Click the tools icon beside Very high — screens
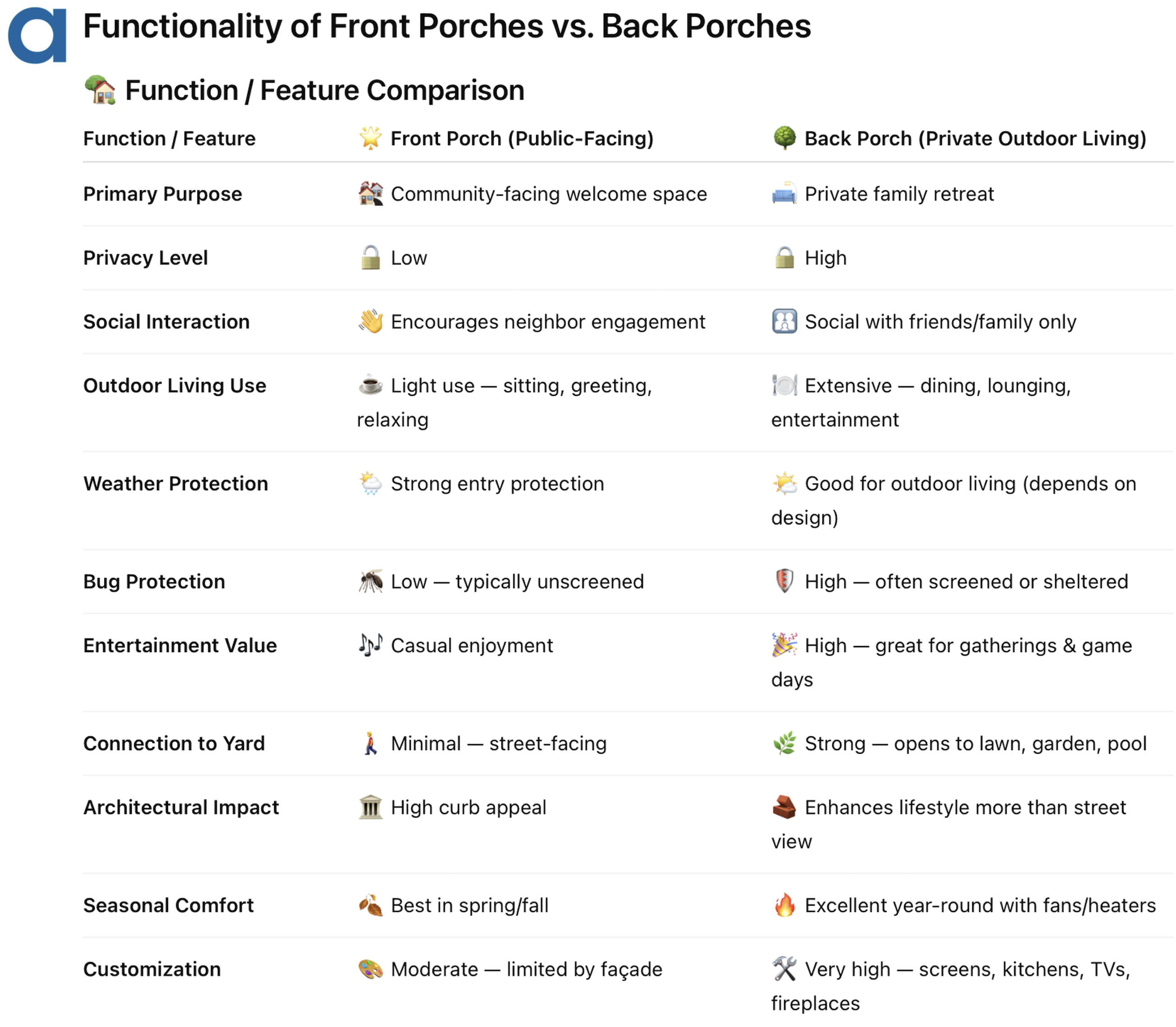 pos(785,969)
